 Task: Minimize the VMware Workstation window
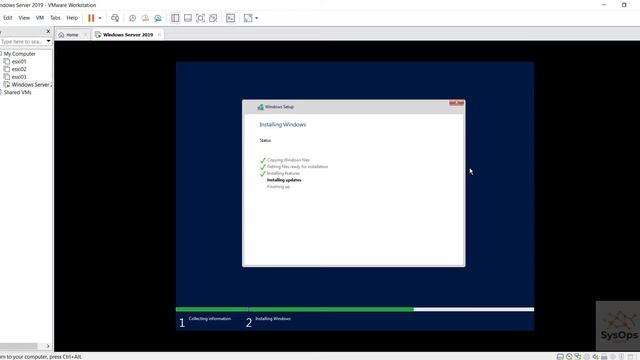[604, 5]
